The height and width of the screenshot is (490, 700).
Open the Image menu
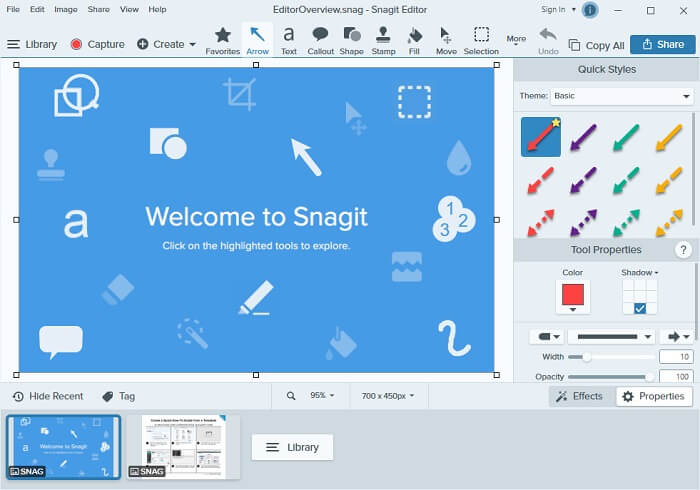[66, 9]
